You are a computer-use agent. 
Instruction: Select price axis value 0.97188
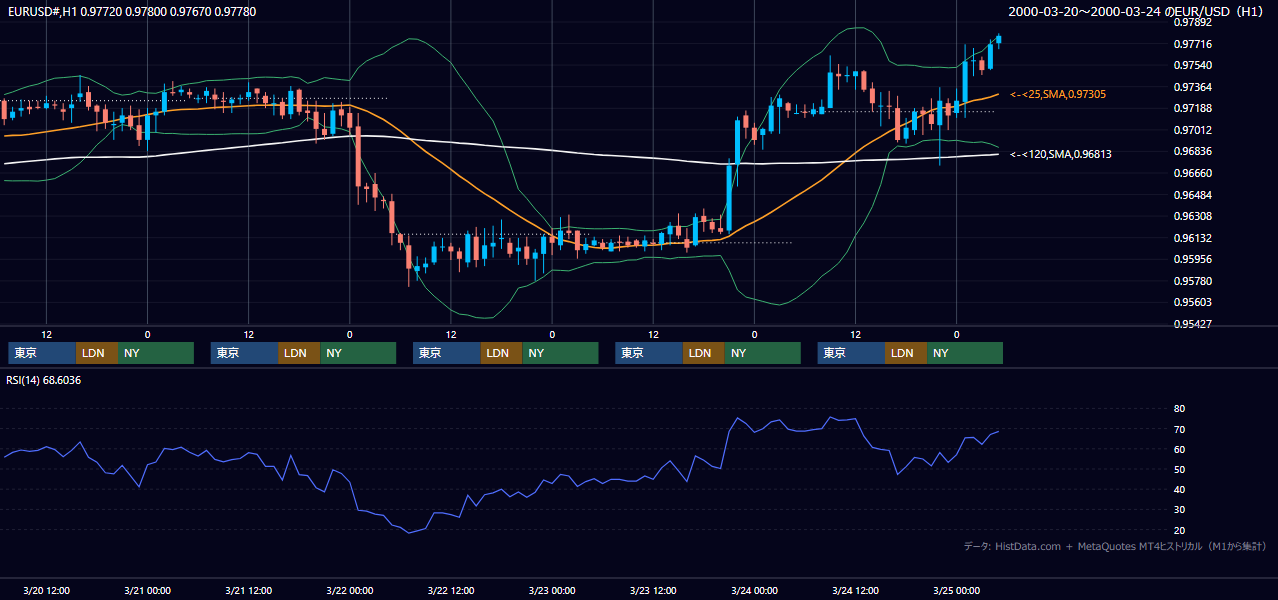[x=1192, y=109]
